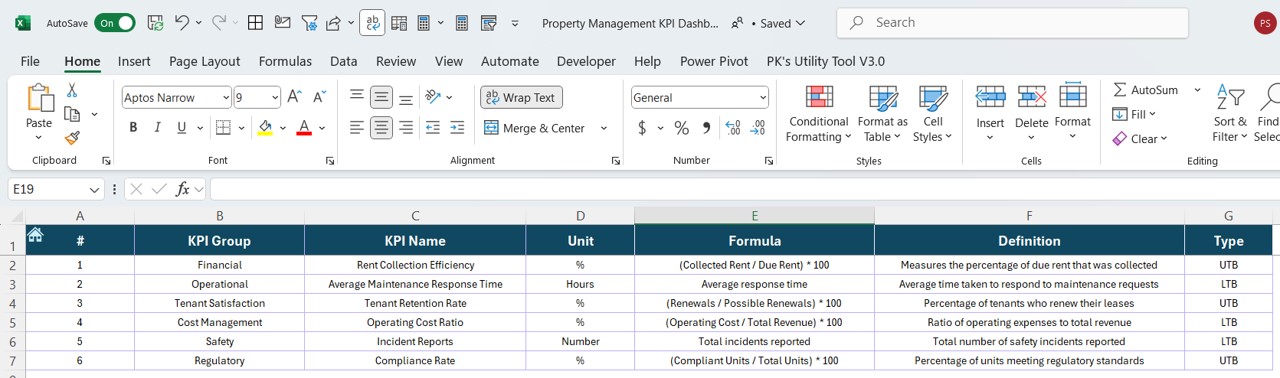This screenshot has height=378, width=1280.
Task: Click the highlighted wrap text icon in quick access toolbar
Action: tap(372, 22)
